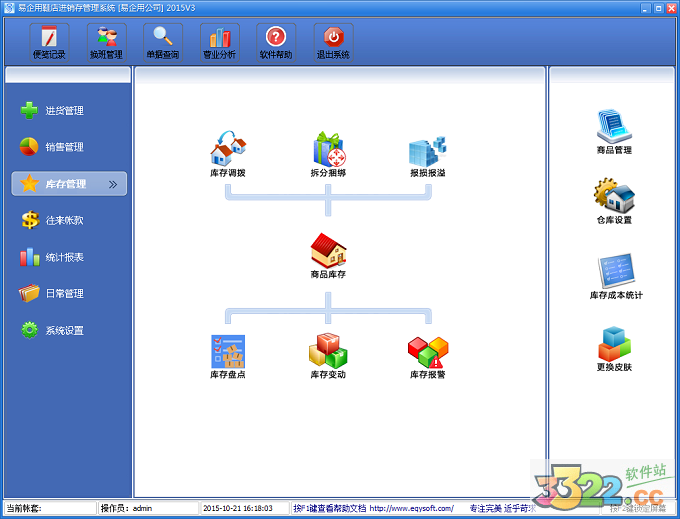Select 统计报表 in the sidebar
The width and height of the screenshot is (680, 519).
52,257
